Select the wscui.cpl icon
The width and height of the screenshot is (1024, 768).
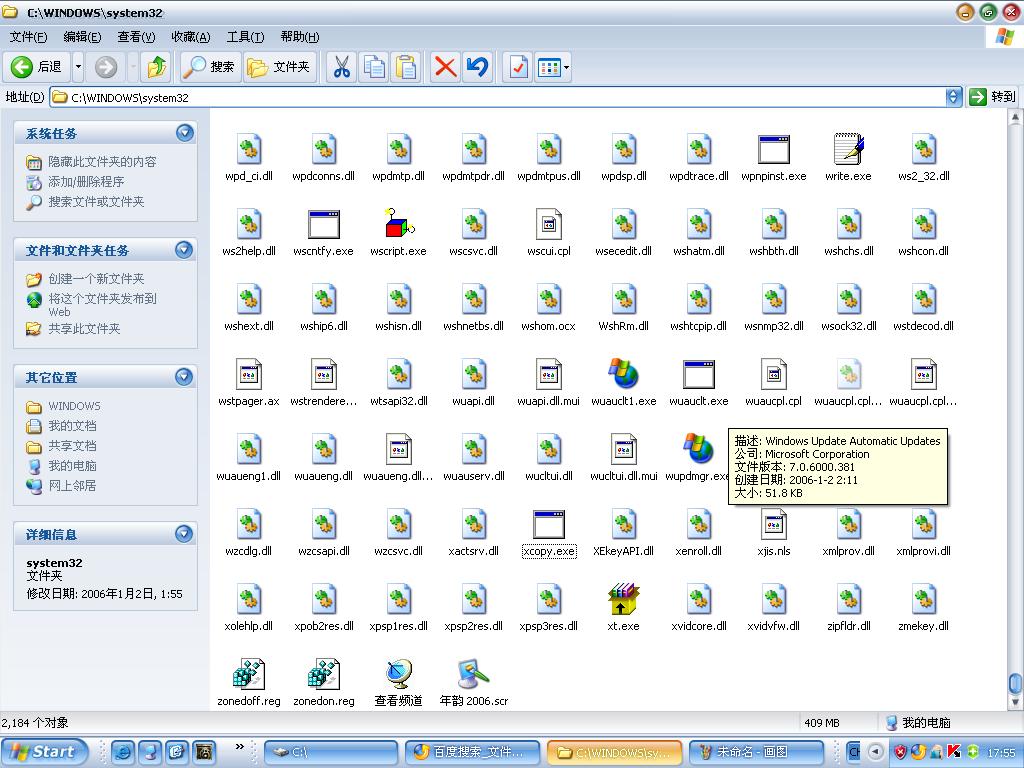click(549, 224)
